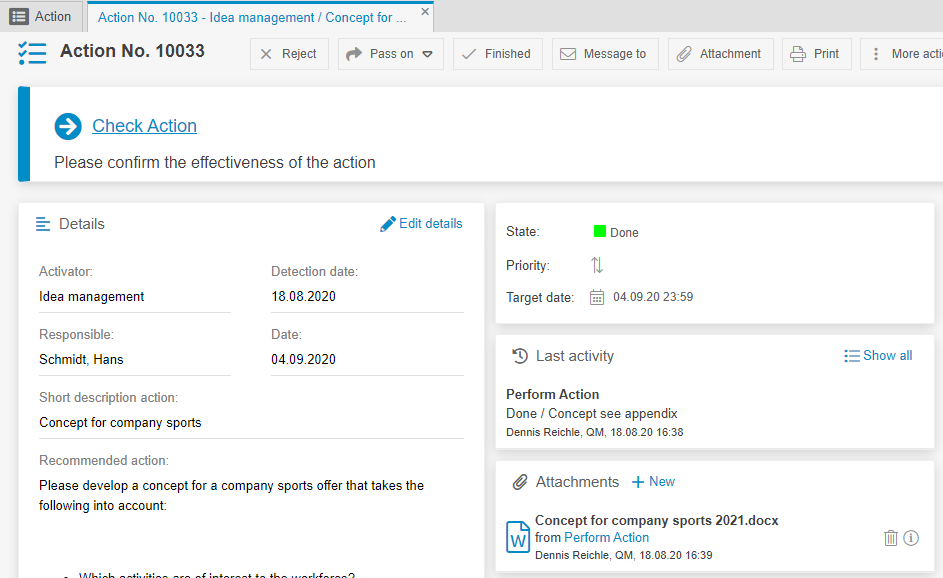Select the Action No. 10033 tab
The height and width of the screenshot is (578, 943).
252,17
